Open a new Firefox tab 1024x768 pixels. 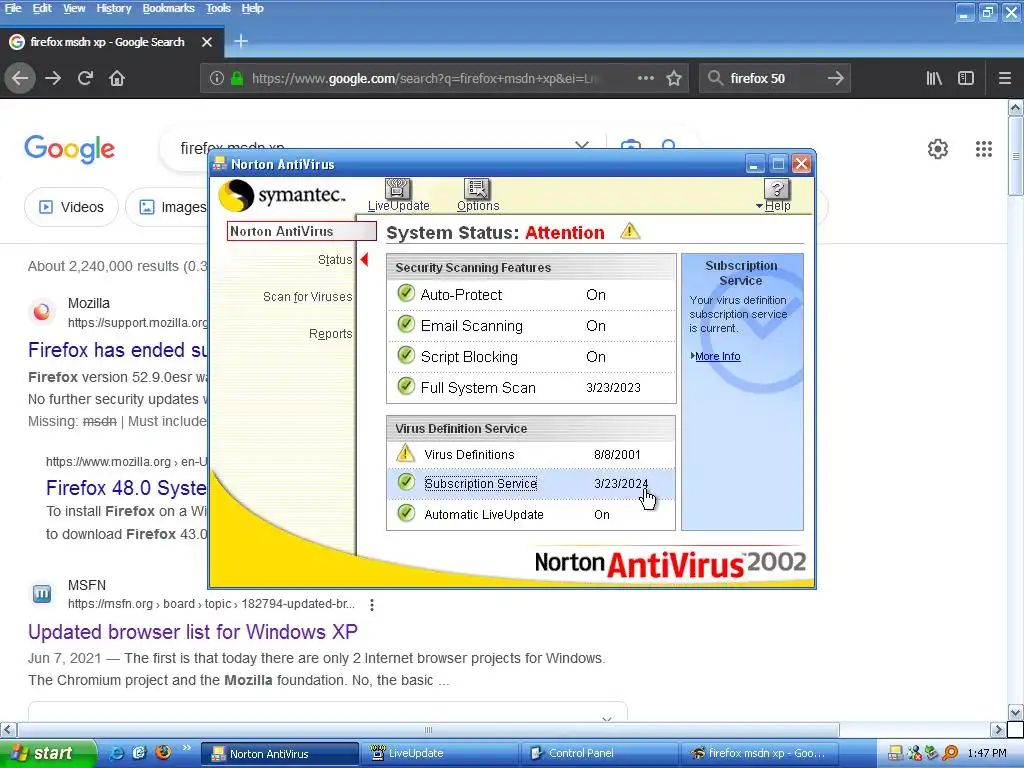click(240, 41)
